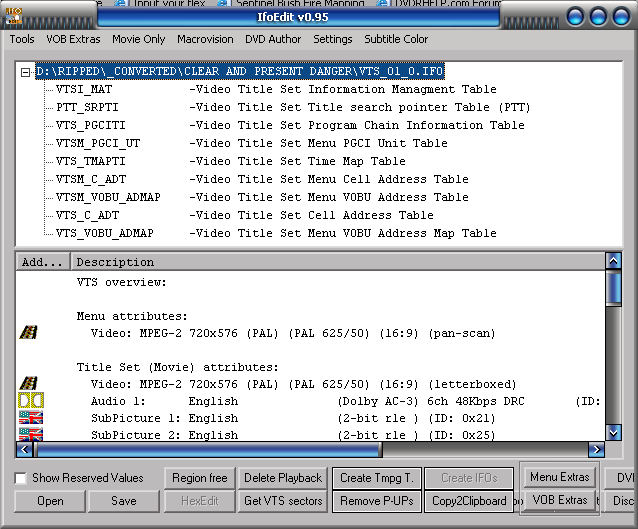Click the Copy2Clipboard button
Screen dimensions: 638x529
tap(469, 501)
